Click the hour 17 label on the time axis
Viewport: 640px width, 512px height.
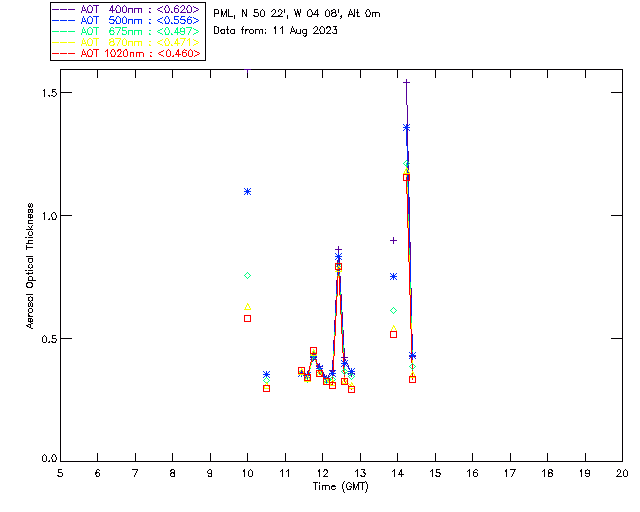[510, 473]
